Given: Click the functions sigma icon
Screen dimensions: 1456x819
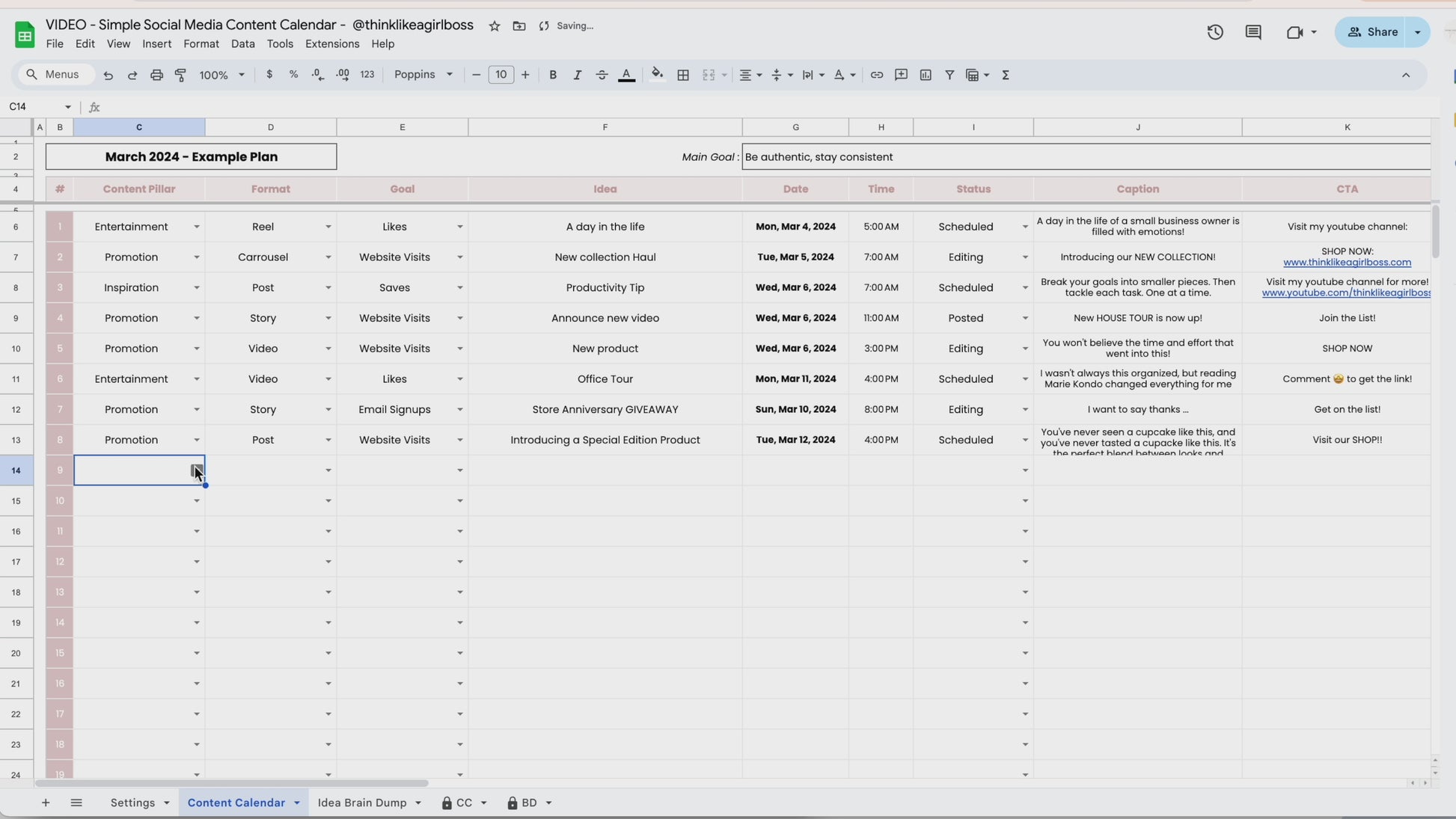Looking at the screenshot, I should click(1005, 75).
